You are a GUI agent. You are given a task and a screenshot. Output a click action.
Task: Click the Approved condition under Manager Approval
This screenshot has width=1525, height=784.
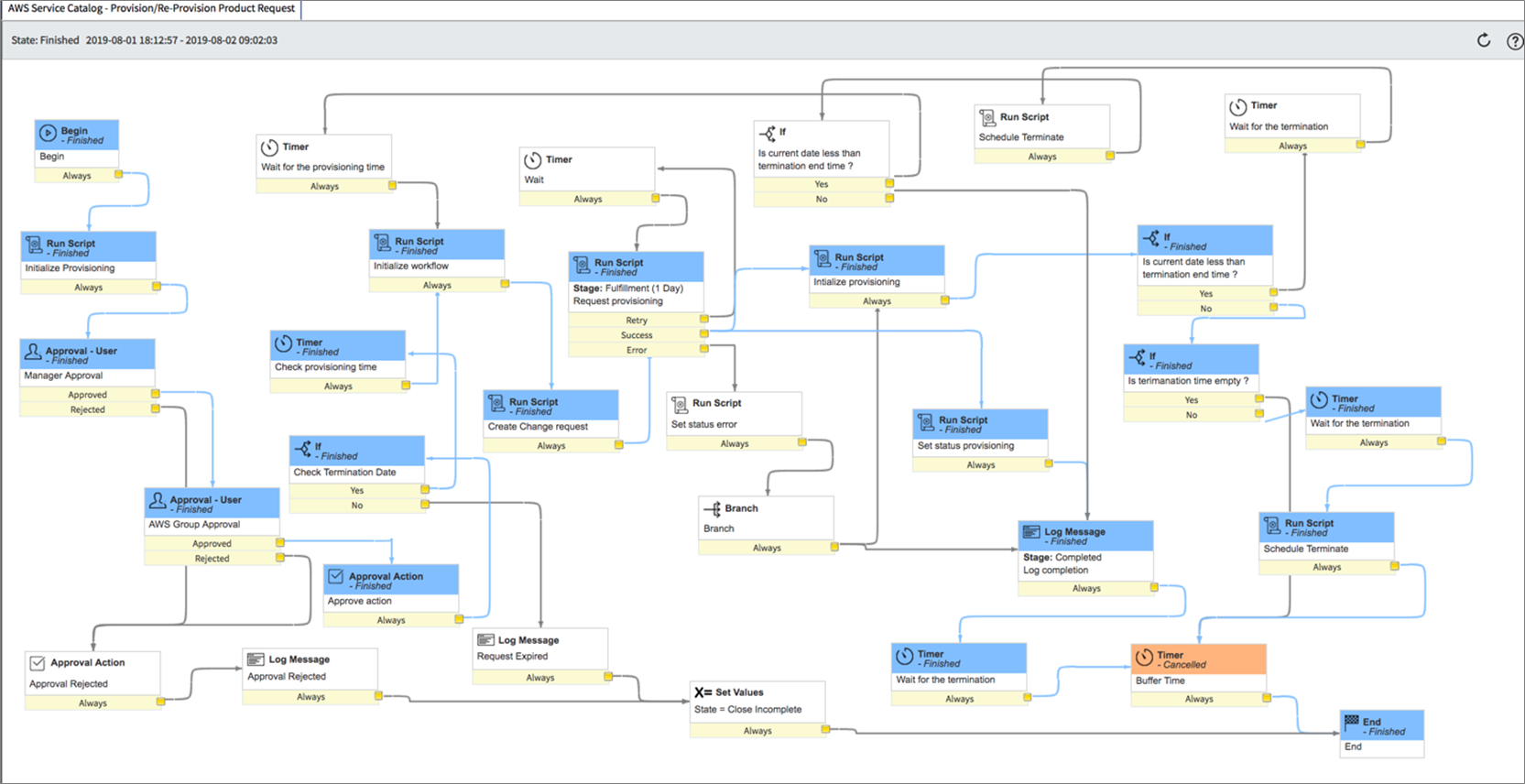point(88,395)
